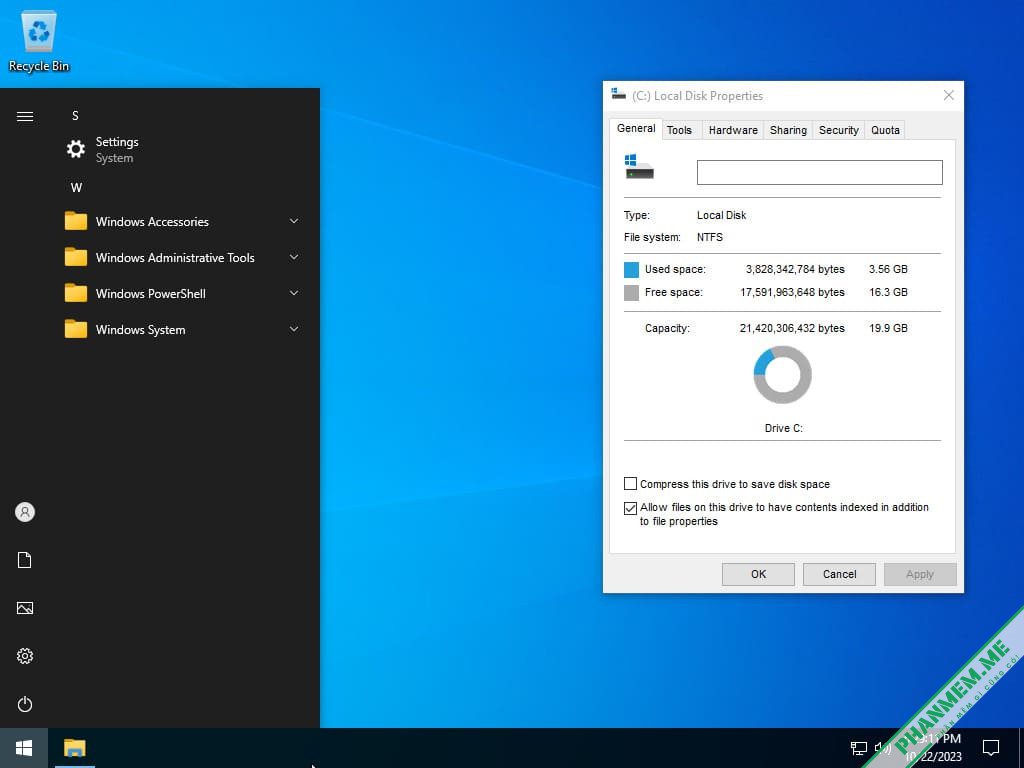Click the 3,828,342,784 bytes value

795,269
